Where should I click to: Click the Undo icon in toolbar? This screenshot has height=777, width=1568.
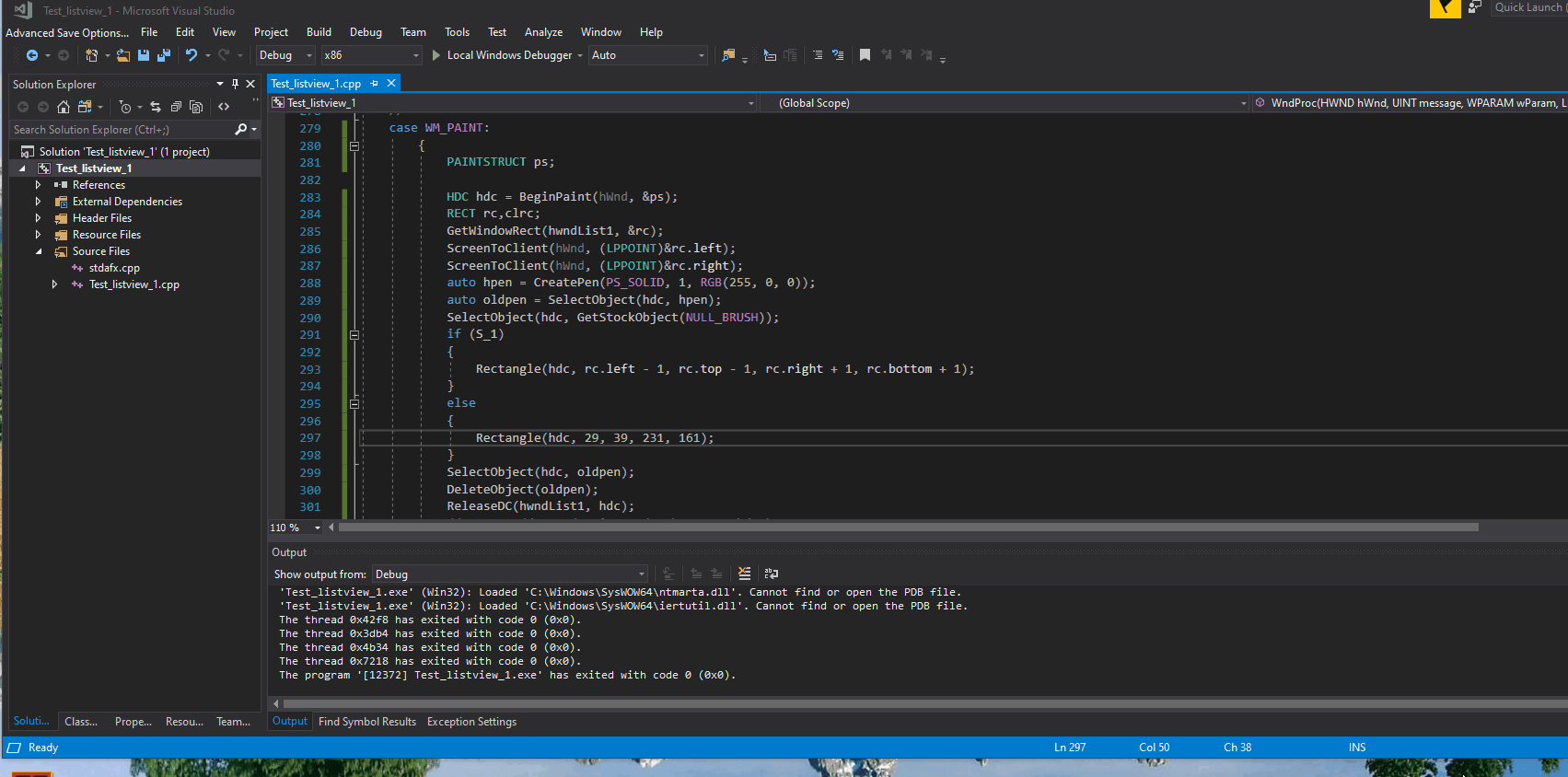coord(192,55)
